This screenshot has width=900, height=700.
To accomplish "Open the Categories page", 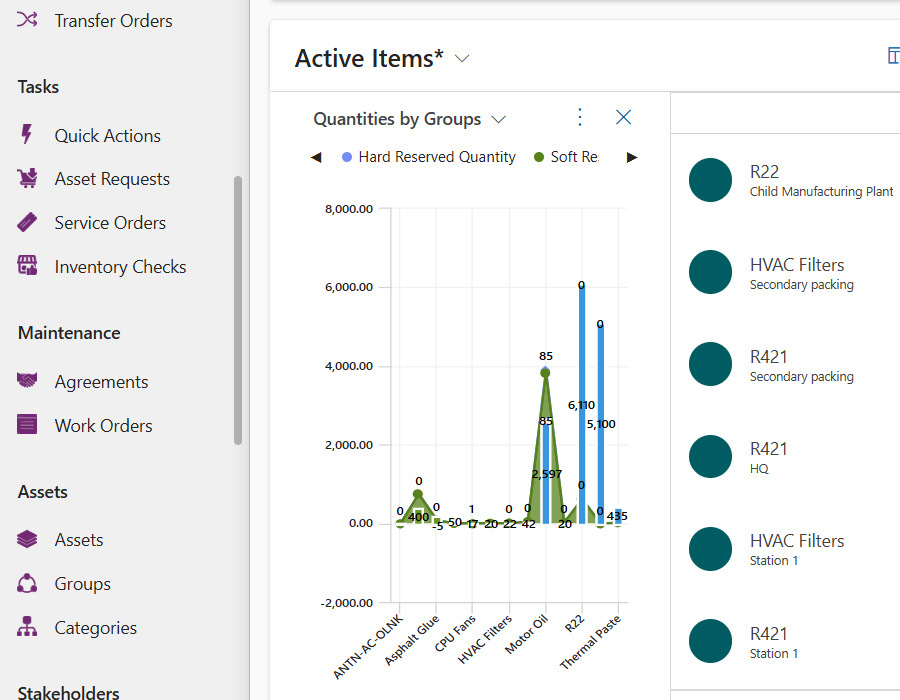I will tap(95, 628).
